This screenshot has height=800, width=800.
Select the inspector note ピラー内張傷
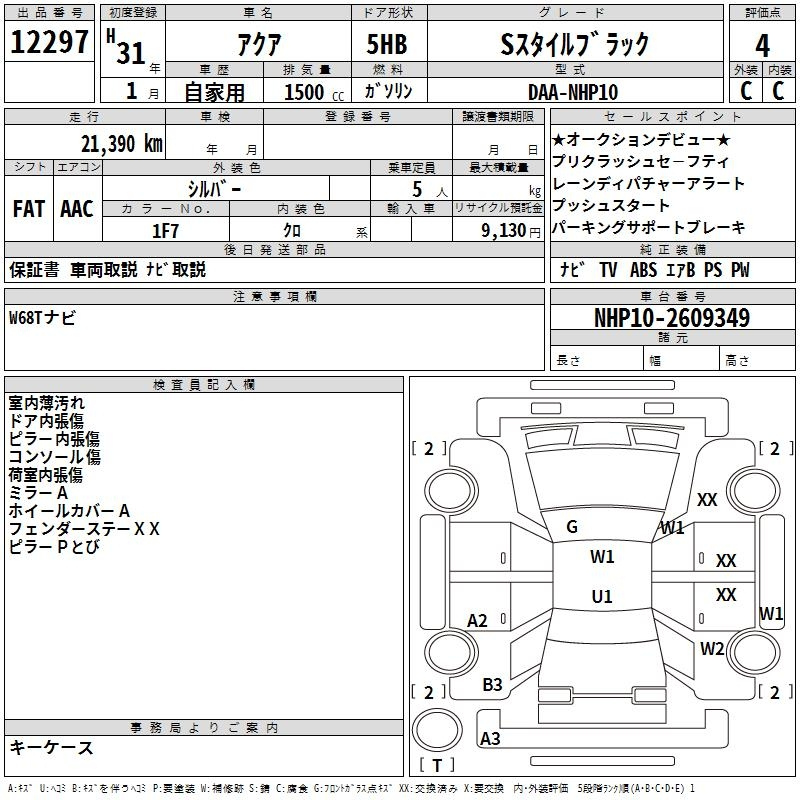[x=54, y=439]
